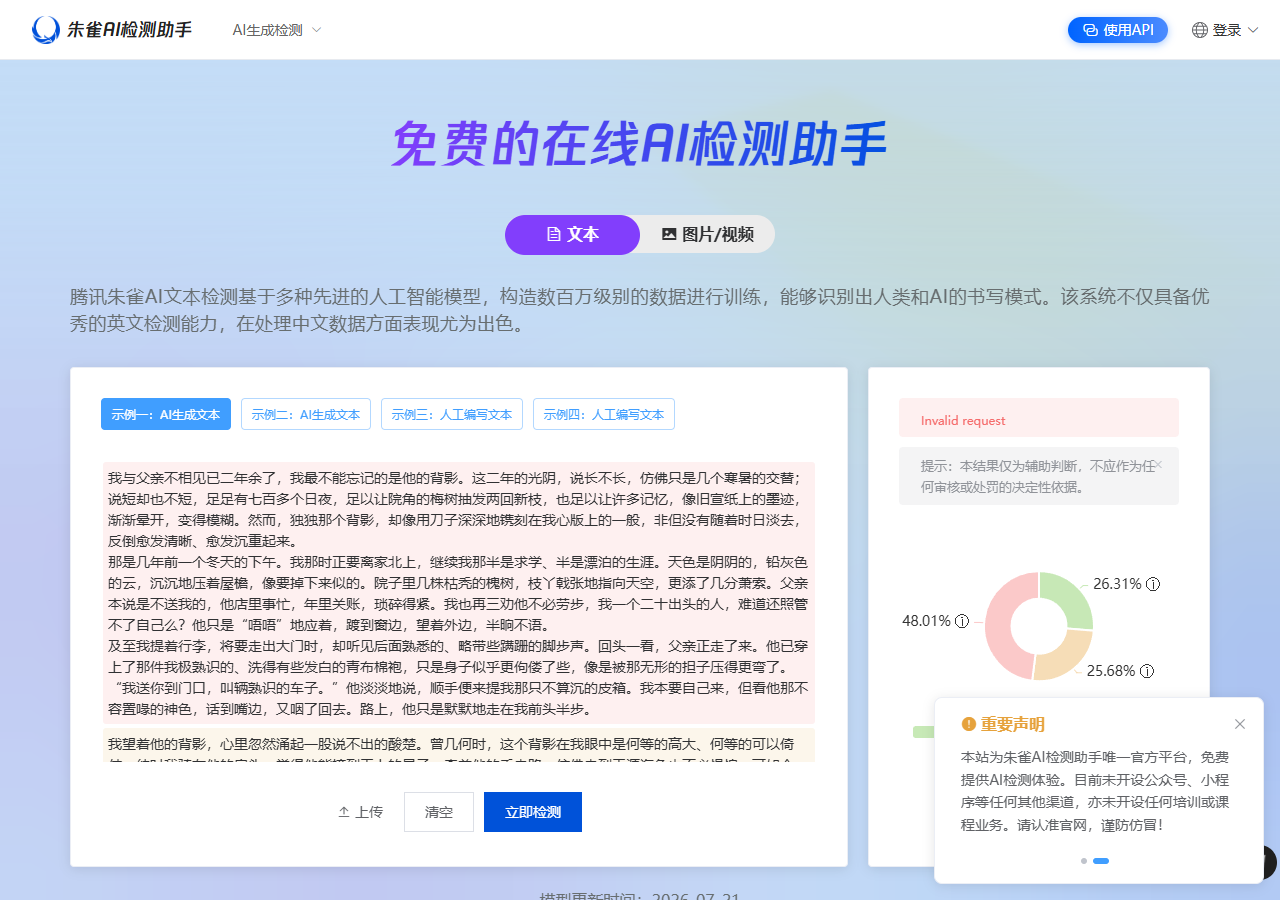This screenshot has width=1280, height=900.
Task: Click the image icon in the 图片/视频 tab
Action: click(x=669, y=235)
